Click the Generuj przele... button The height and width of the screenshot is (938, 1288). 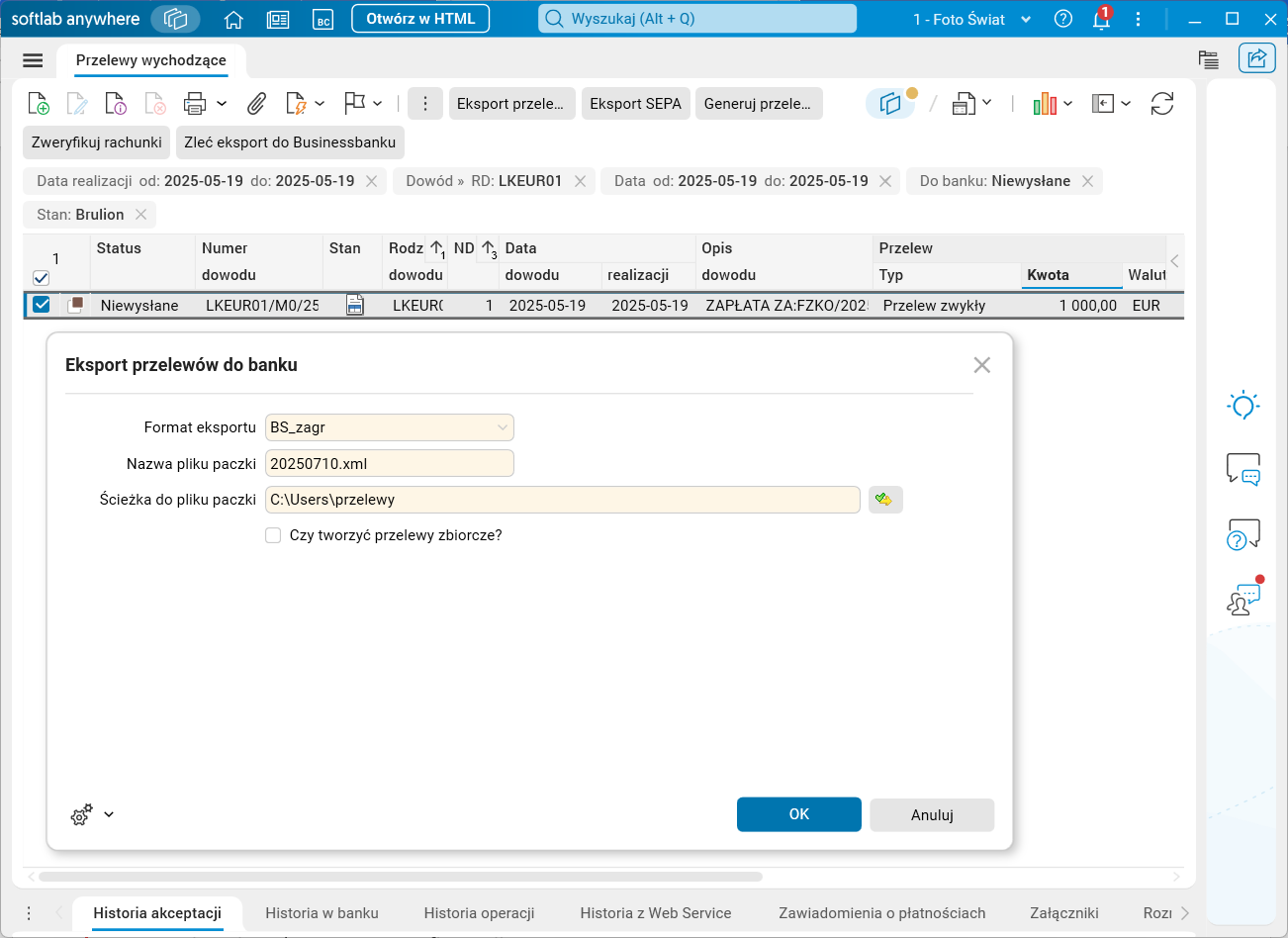coord(758,104)
